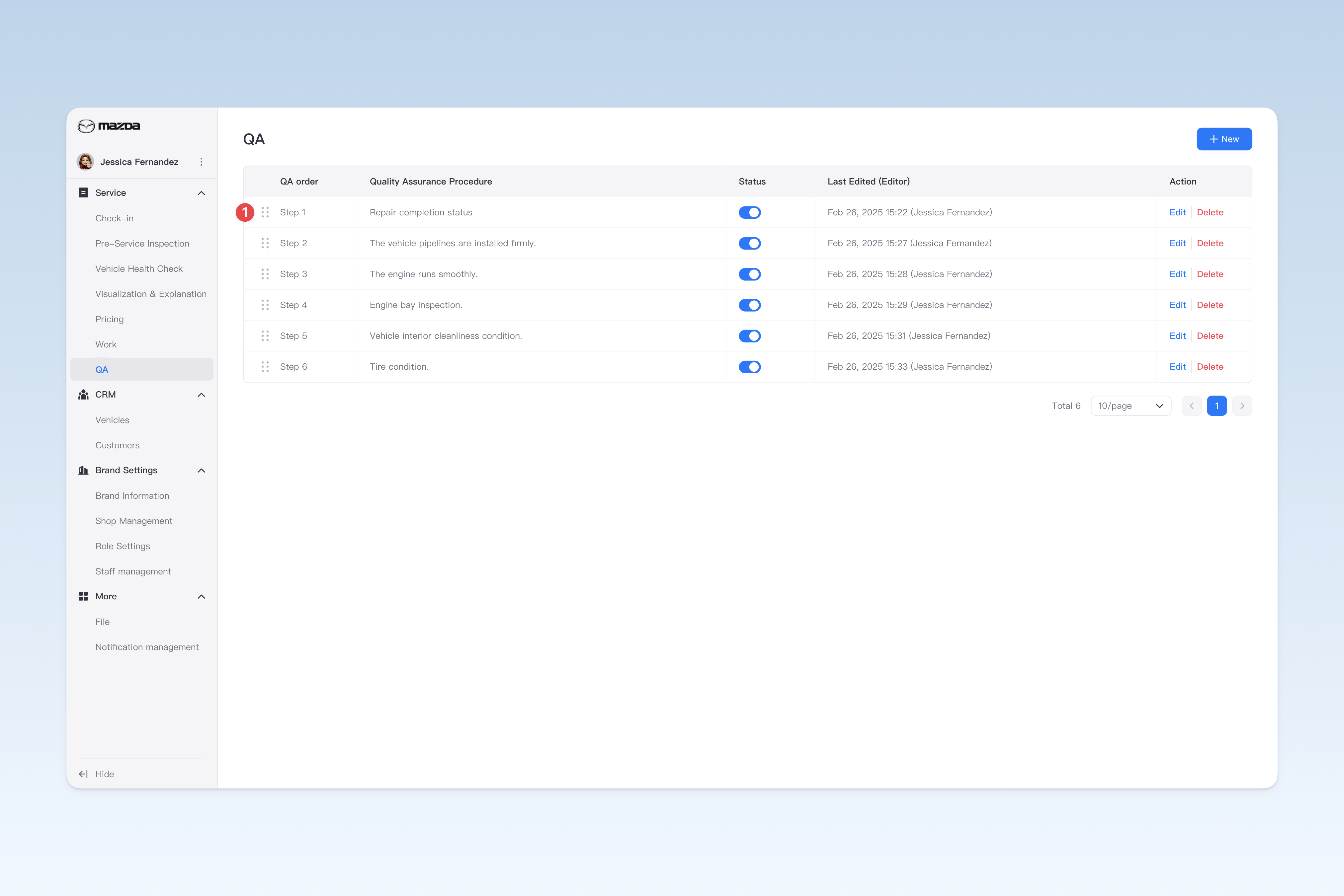Select the QA sidebar item

point(142,369)
